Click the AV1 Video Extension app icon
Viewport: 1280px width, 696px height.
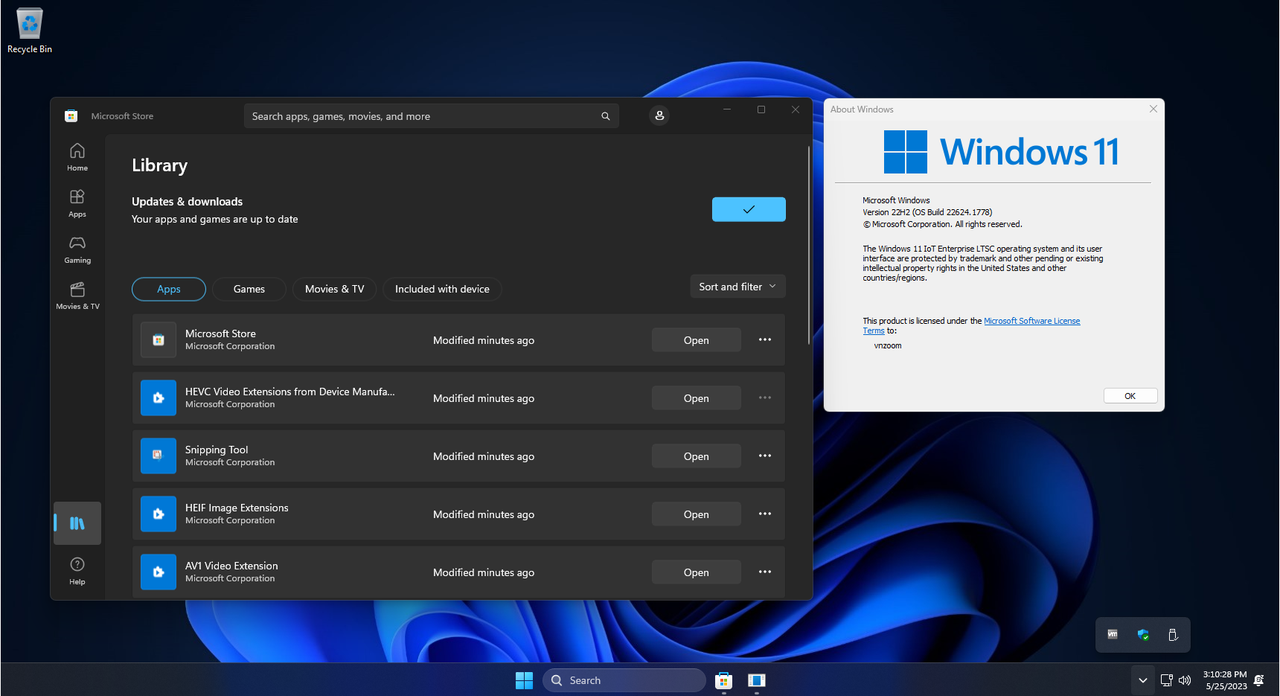[158, 572]
